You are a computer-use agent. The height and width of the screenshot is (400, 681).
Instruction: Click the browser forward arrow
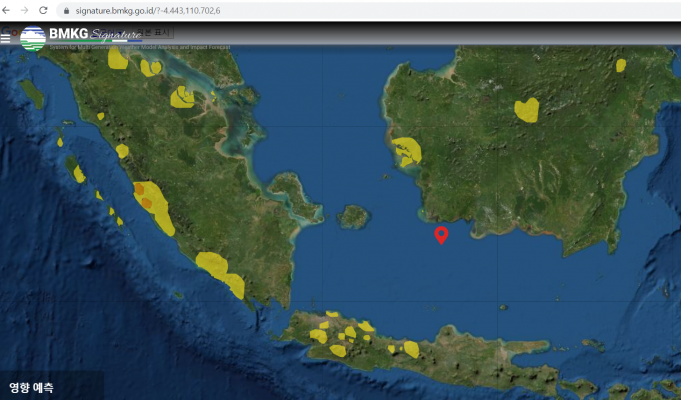25,10
